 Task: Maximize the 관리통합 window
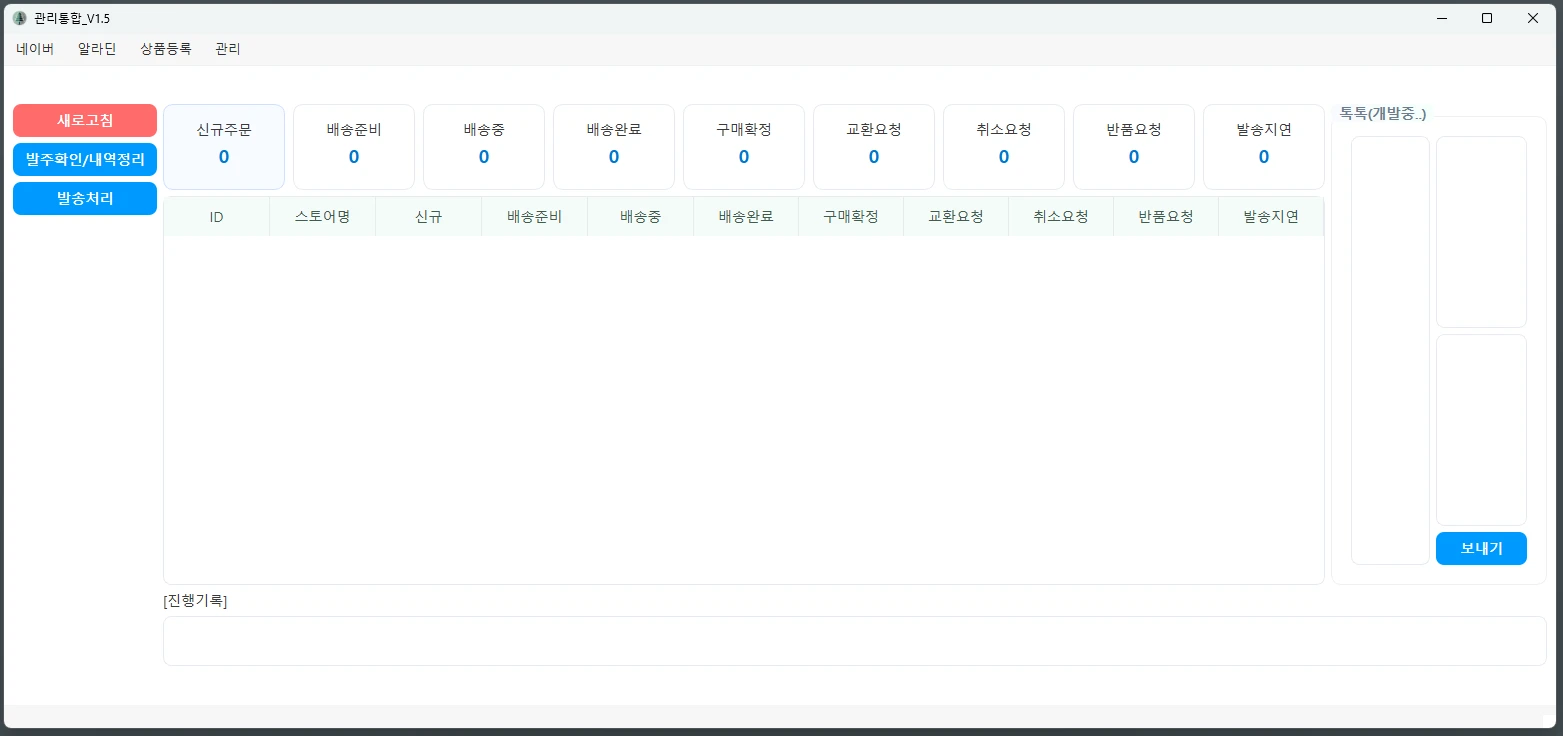click(x=1487, y=18)
